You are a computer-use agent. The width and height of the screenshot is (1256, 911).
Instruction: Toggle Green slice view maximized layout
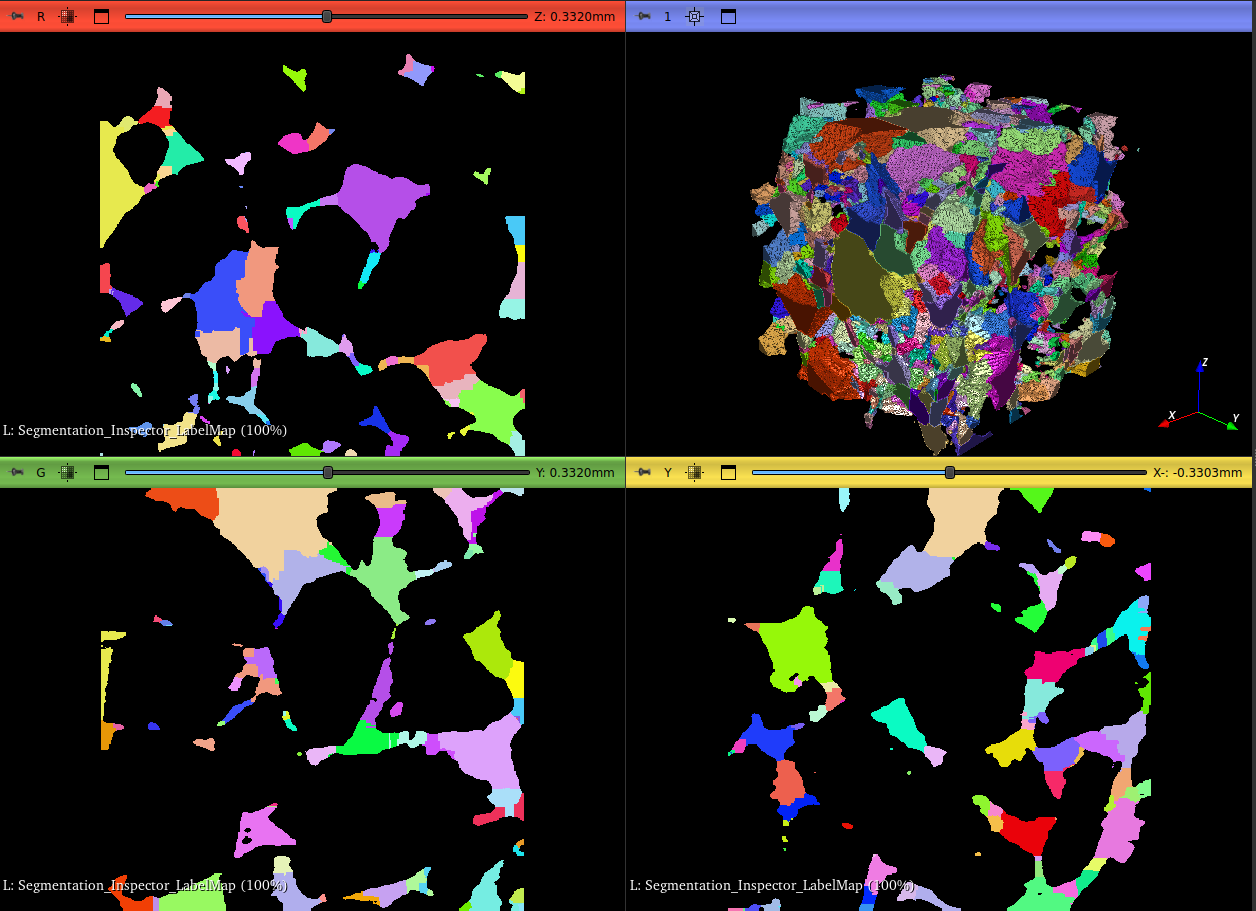[101, 472]
